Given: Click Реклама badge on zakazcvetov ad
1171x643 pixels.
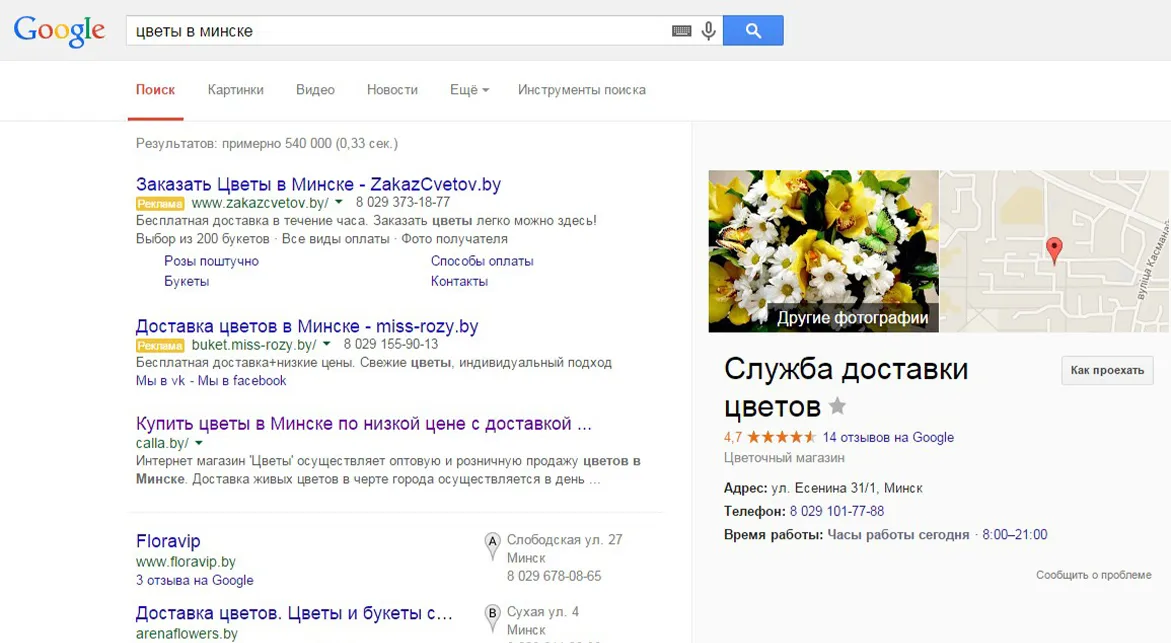Looking at the screenshot, I should point(160,204).
